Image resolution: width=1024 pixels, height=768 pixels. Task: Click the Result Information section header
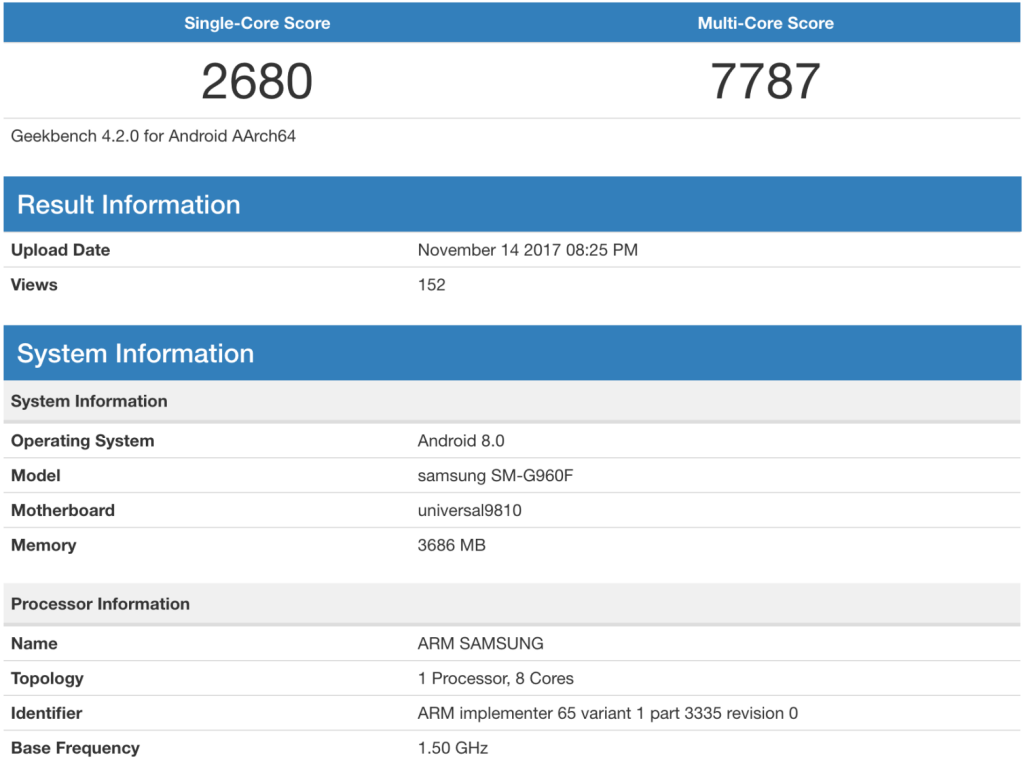point(512,204)
